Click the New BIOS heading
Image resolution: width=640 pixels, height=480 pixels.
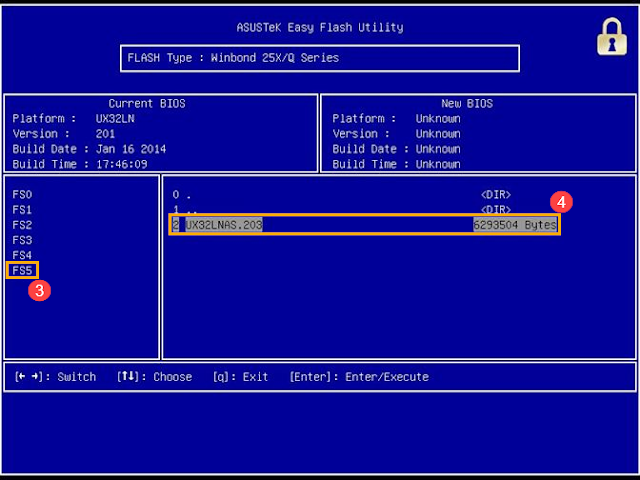coord(467,104)
